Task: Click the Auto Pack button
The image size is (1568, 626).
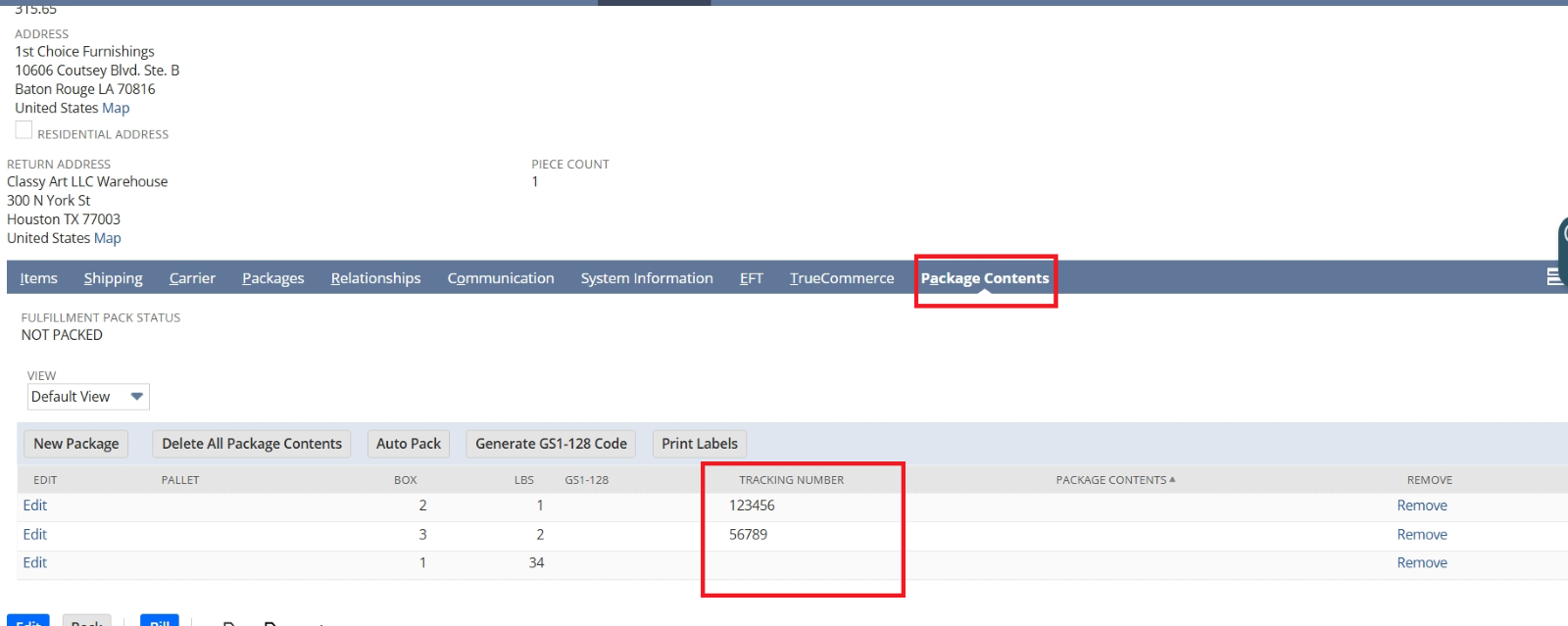Action: click(x=408, y=444)
